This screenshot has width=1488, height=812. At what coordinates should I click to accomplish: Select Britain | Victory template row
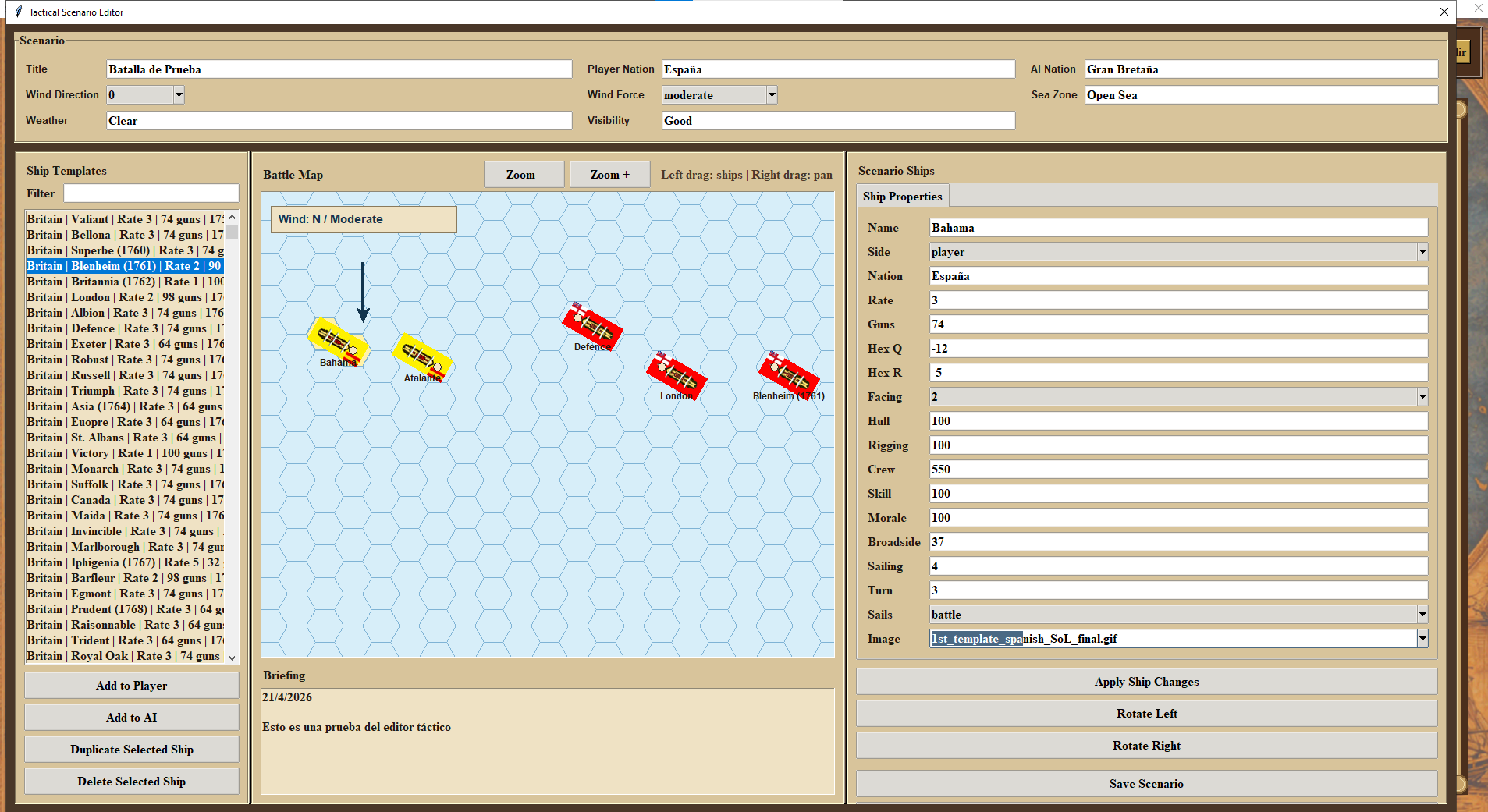pos(125,453)
